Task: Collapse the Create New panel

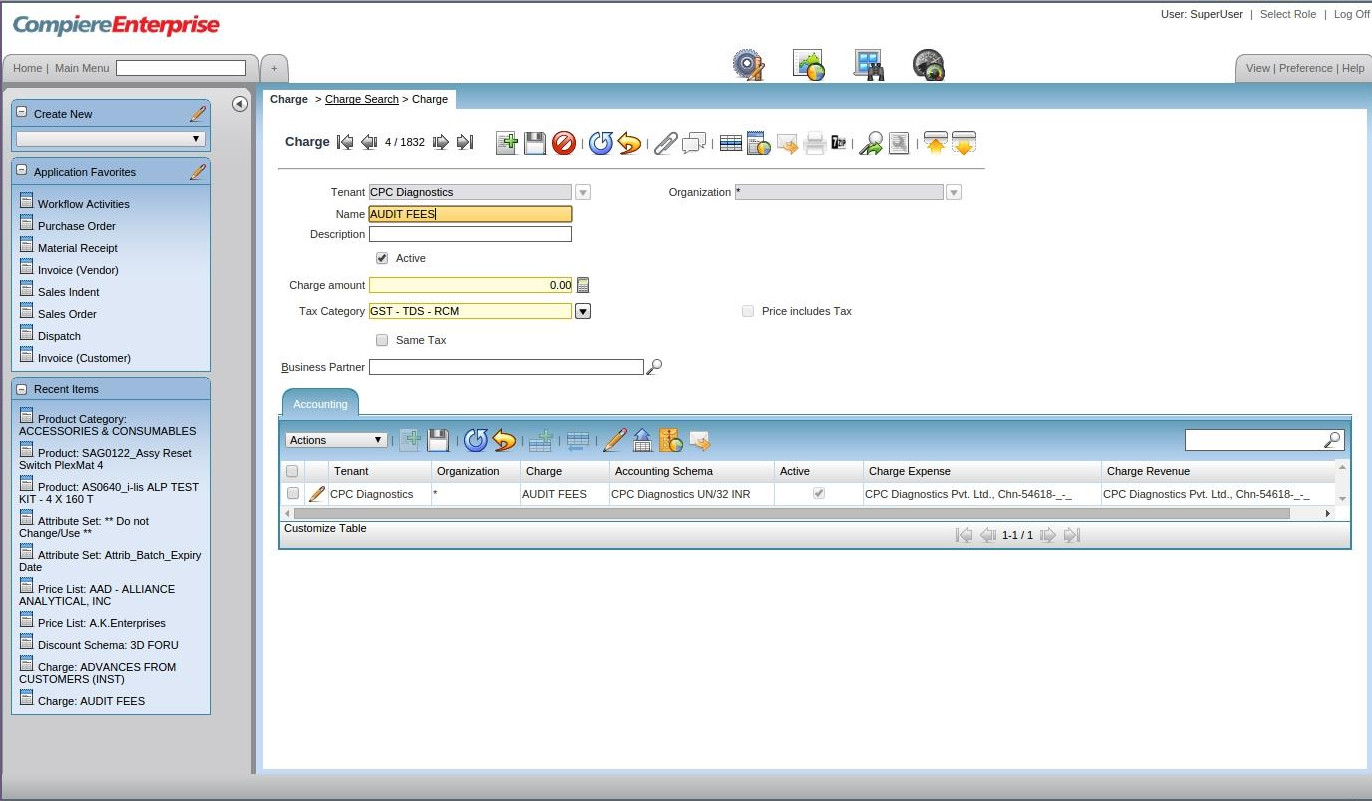Action: [22, 113]
